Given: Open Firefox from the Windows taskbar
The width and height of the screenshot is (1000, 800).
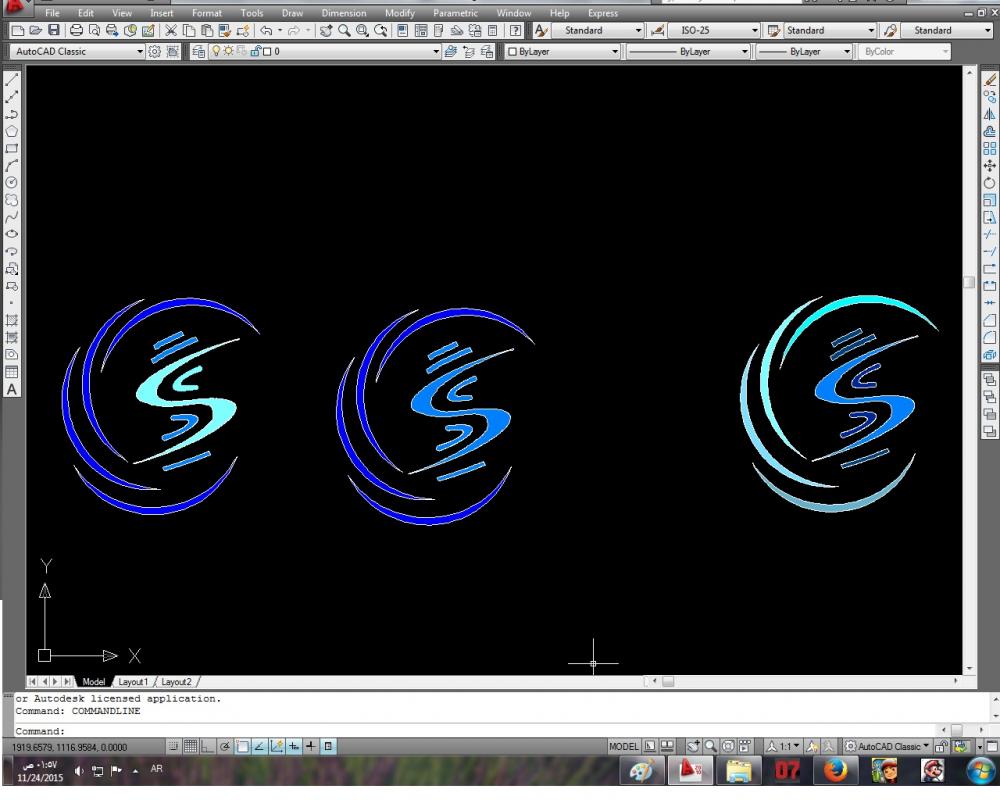Looking at the screenshot, I should point(835,771).
